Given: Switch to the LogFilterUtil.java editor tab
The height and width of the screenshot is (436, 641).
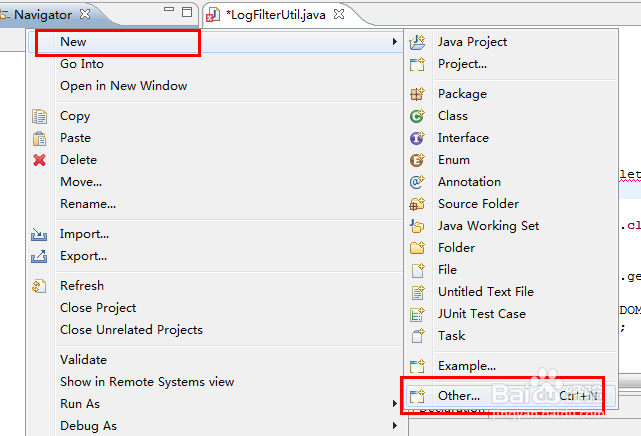Looking at the screenshot, I should click(x=276, y=15).
